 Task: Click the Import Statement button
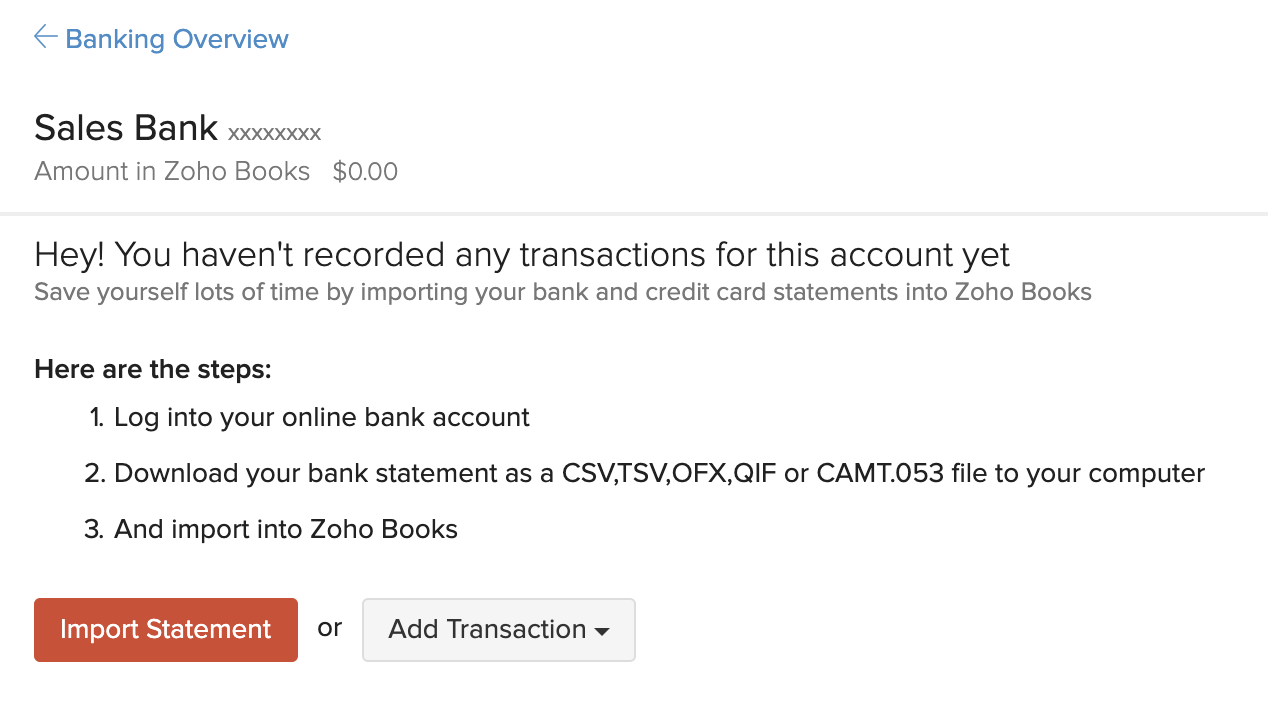[165, 629]
